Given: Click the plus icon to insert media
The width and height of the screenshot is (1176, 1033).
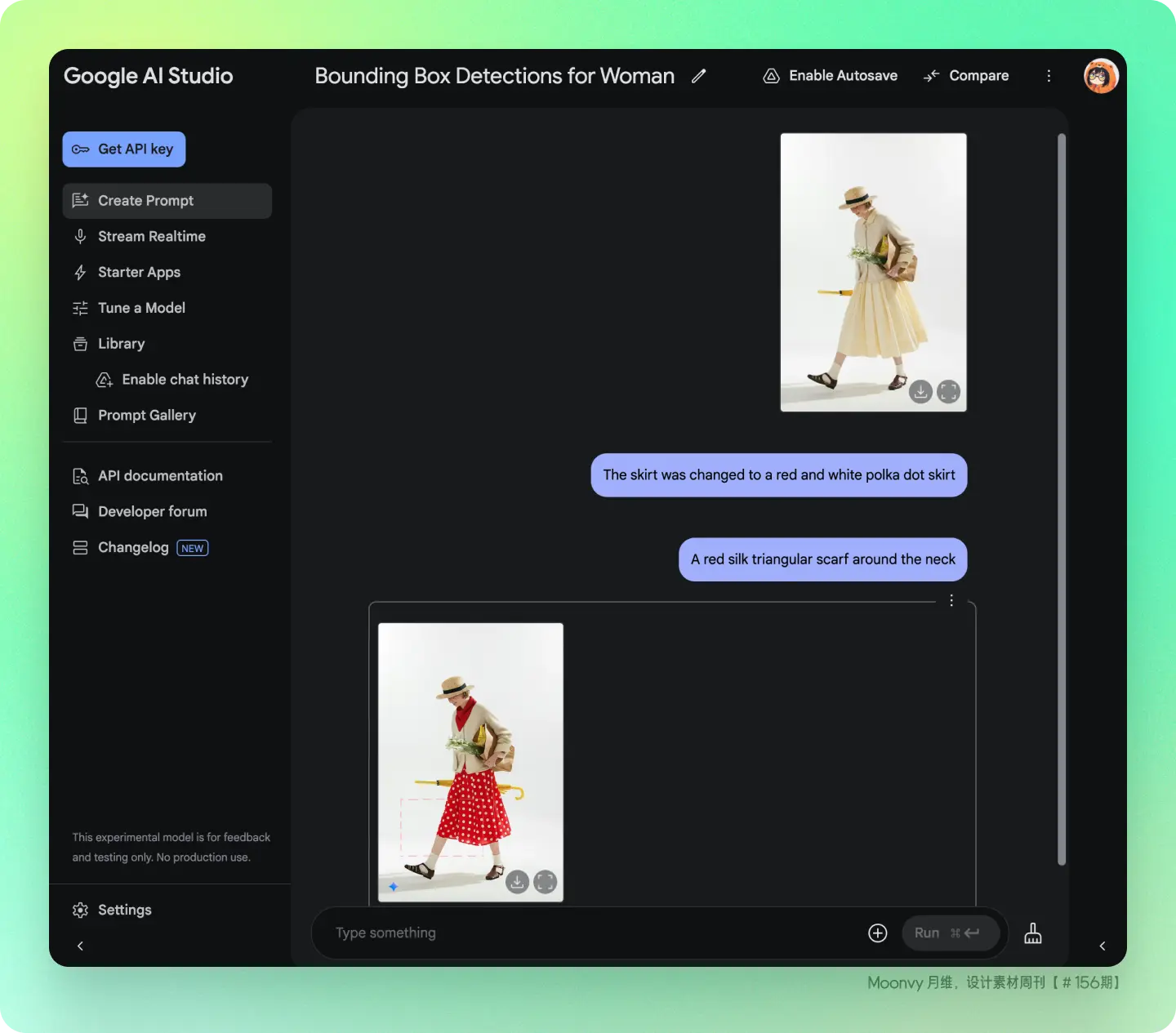Looking at the screenshot, I should click(x=877, y=933).
